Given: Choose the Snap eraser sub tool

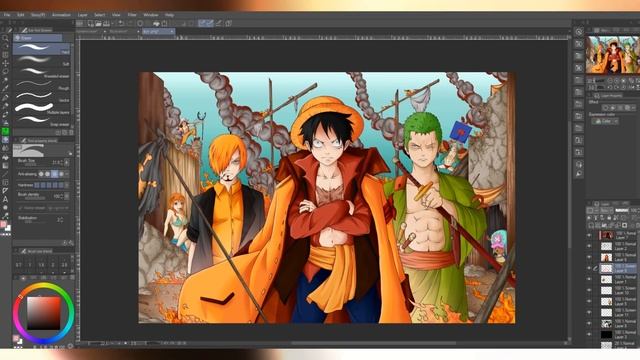Looking at the screenshot, I should click(42, 120).
